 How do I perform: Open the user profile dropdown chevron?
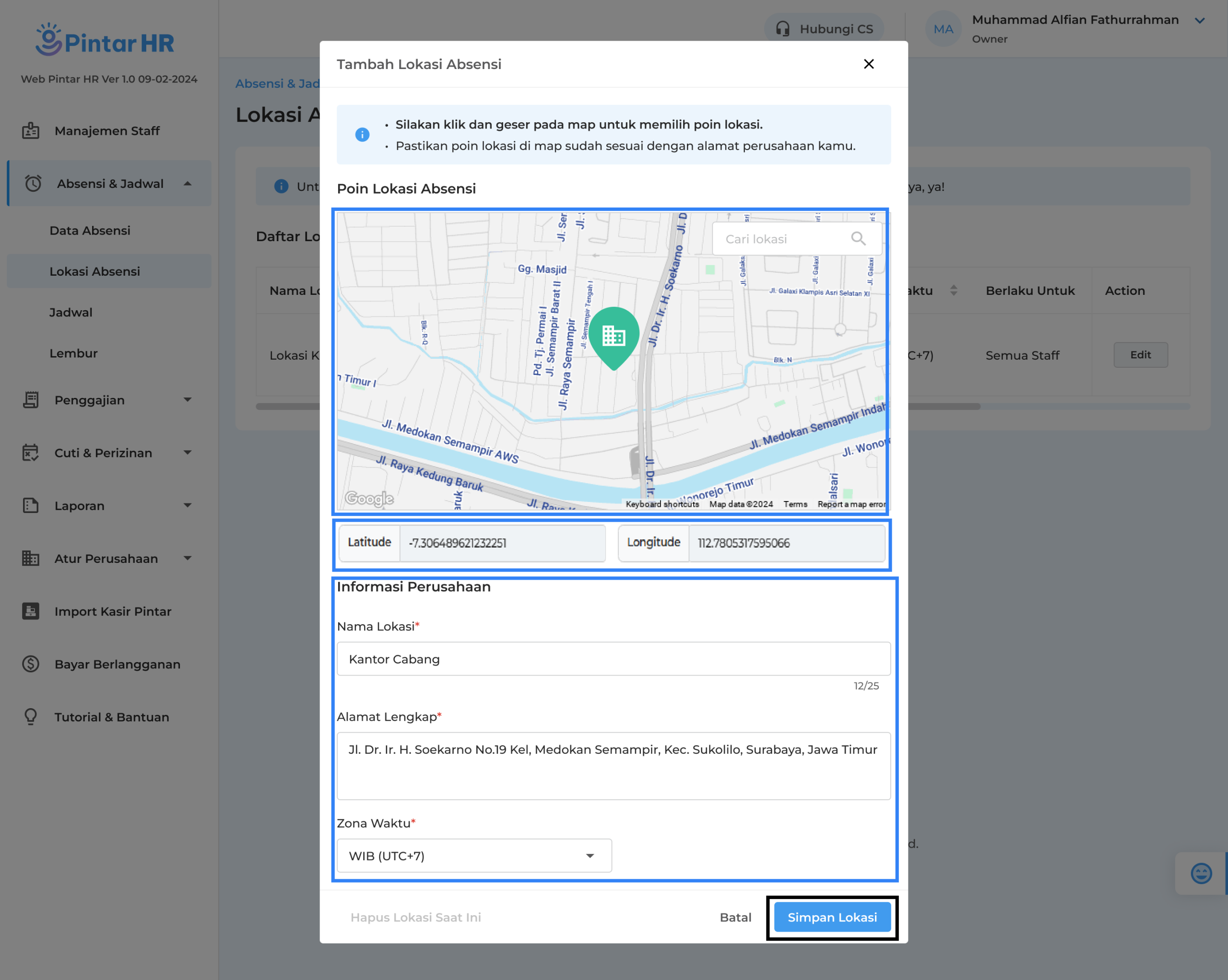click(1200, 21)
